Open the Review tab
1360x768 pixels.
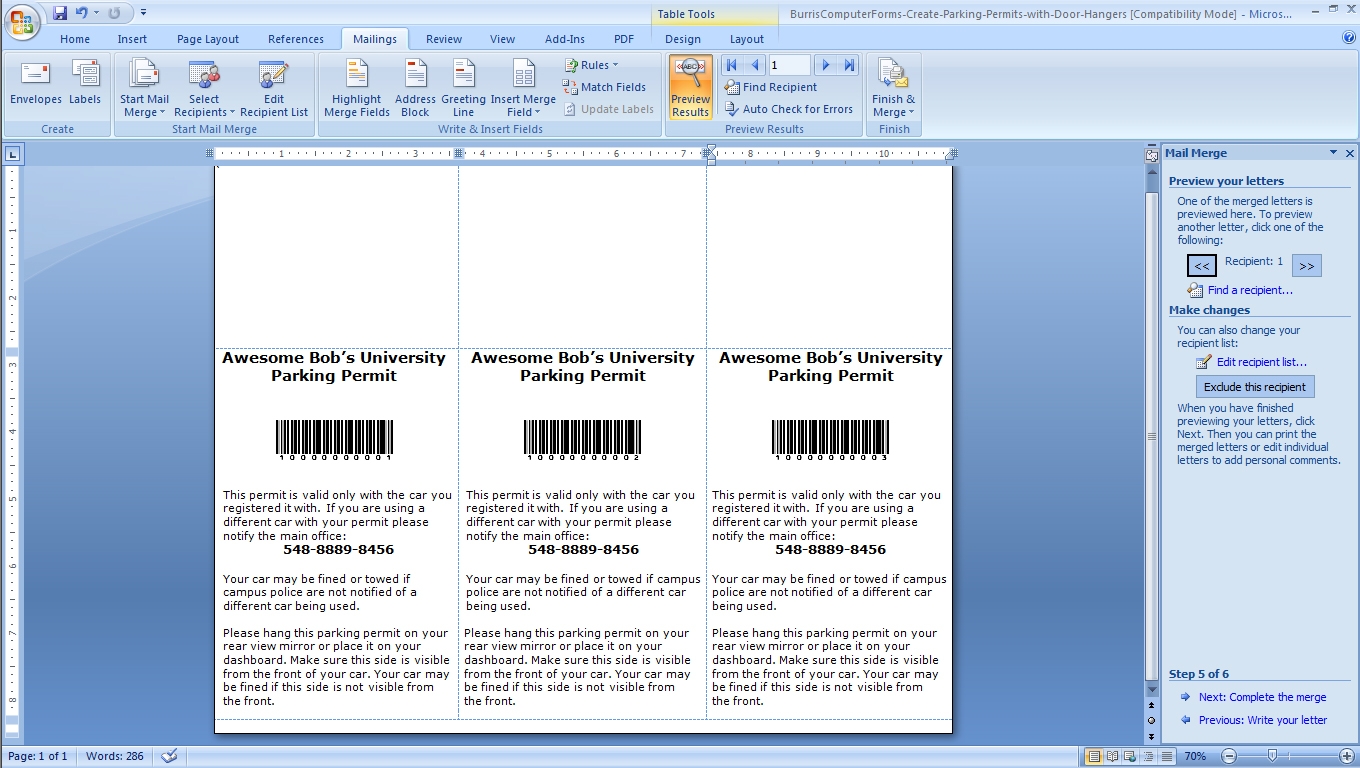443,39
